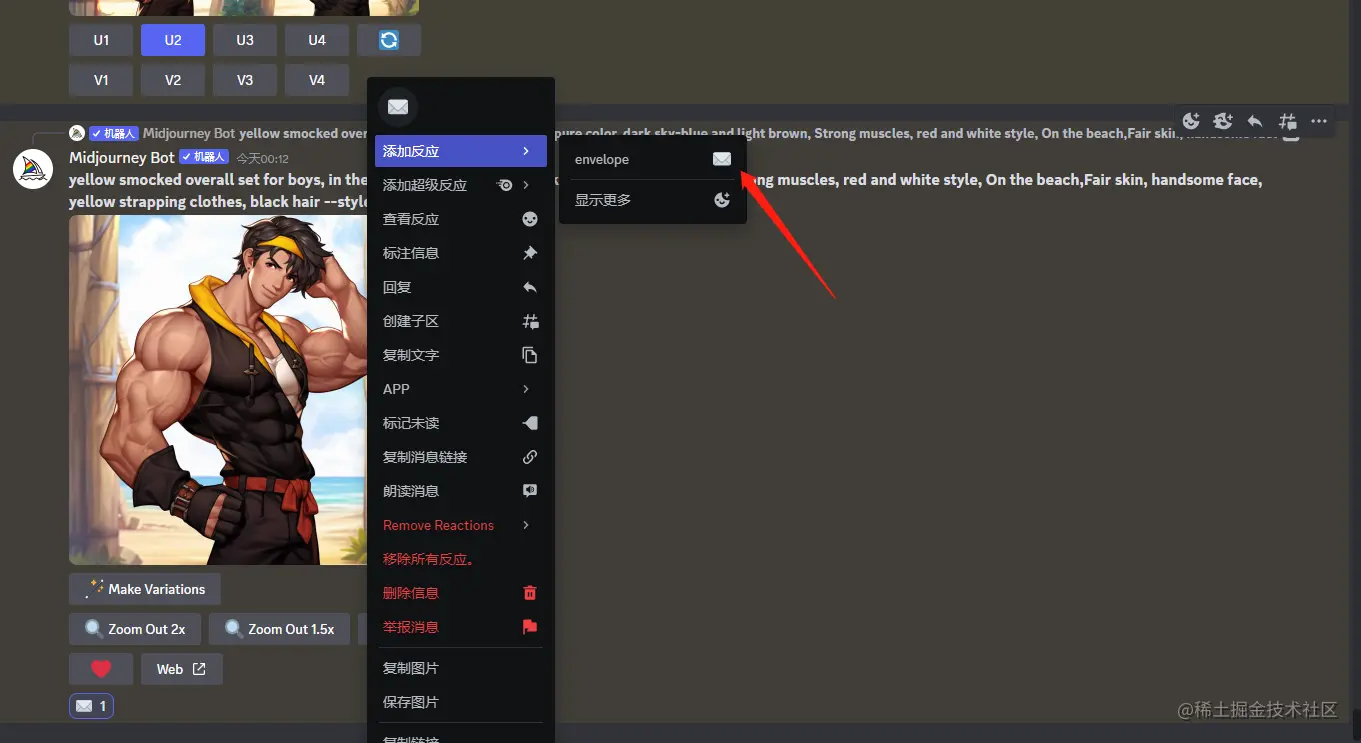Click the envelope emoji atop context menu
Image resolution: width=1361 pixels, height=743 pixels.
397,107
